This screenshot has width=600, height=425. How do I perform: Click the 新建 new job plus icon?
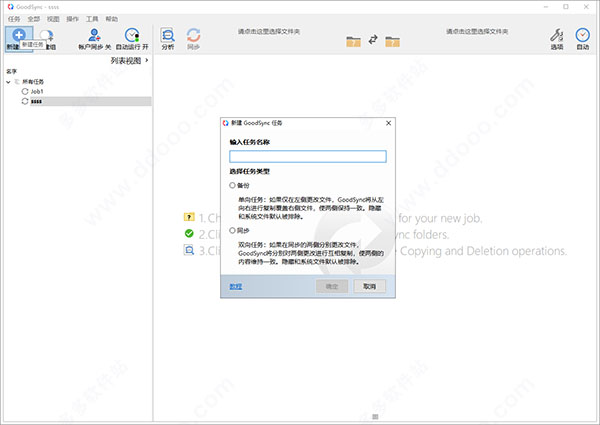pyautogui.click(x=18, y=36)
